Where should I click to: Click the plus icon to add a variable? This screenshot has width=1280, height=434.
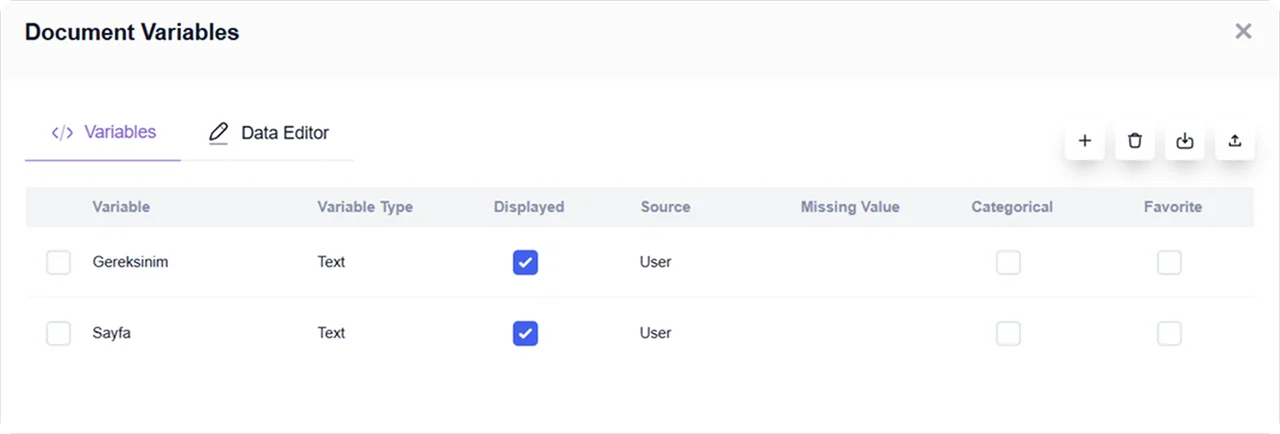point(1085,141)
